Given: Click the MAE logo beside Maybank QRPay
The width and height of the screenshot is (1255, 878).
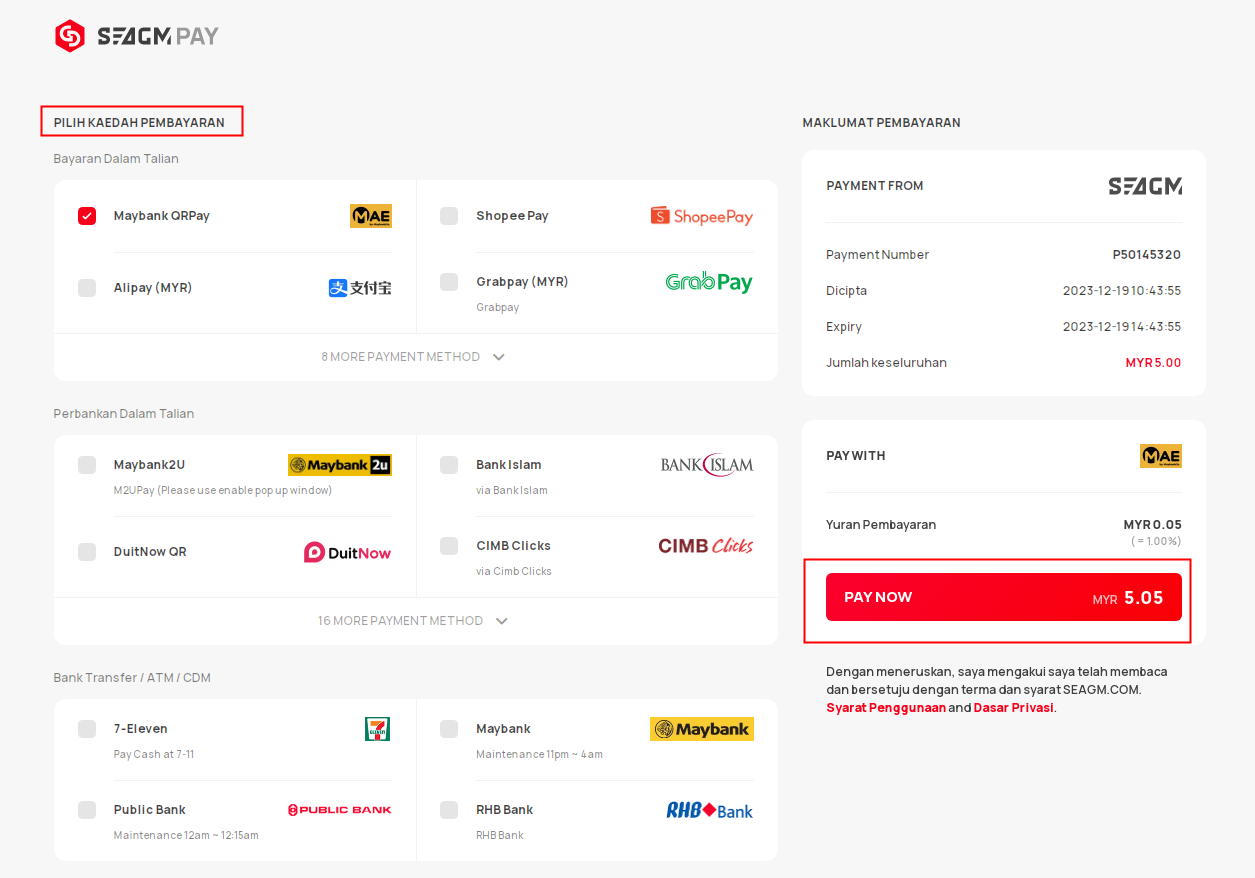Looking at the screenshot, I should pos(371,216).
